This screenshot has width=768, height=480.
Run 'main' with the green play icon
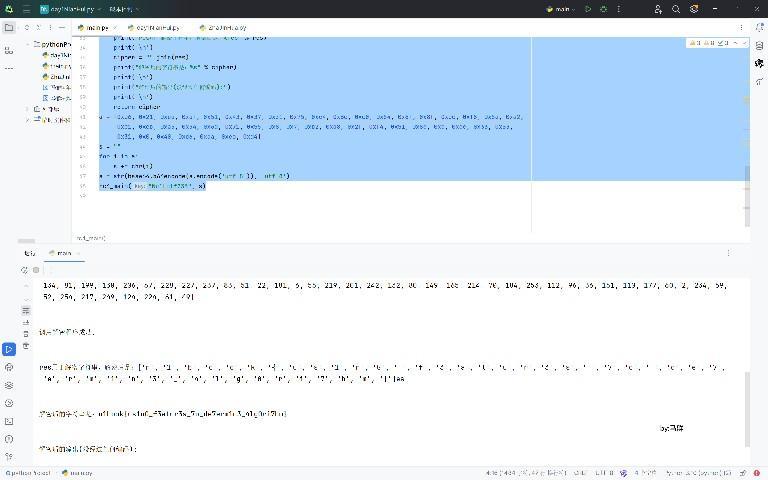tap(588, 9)
